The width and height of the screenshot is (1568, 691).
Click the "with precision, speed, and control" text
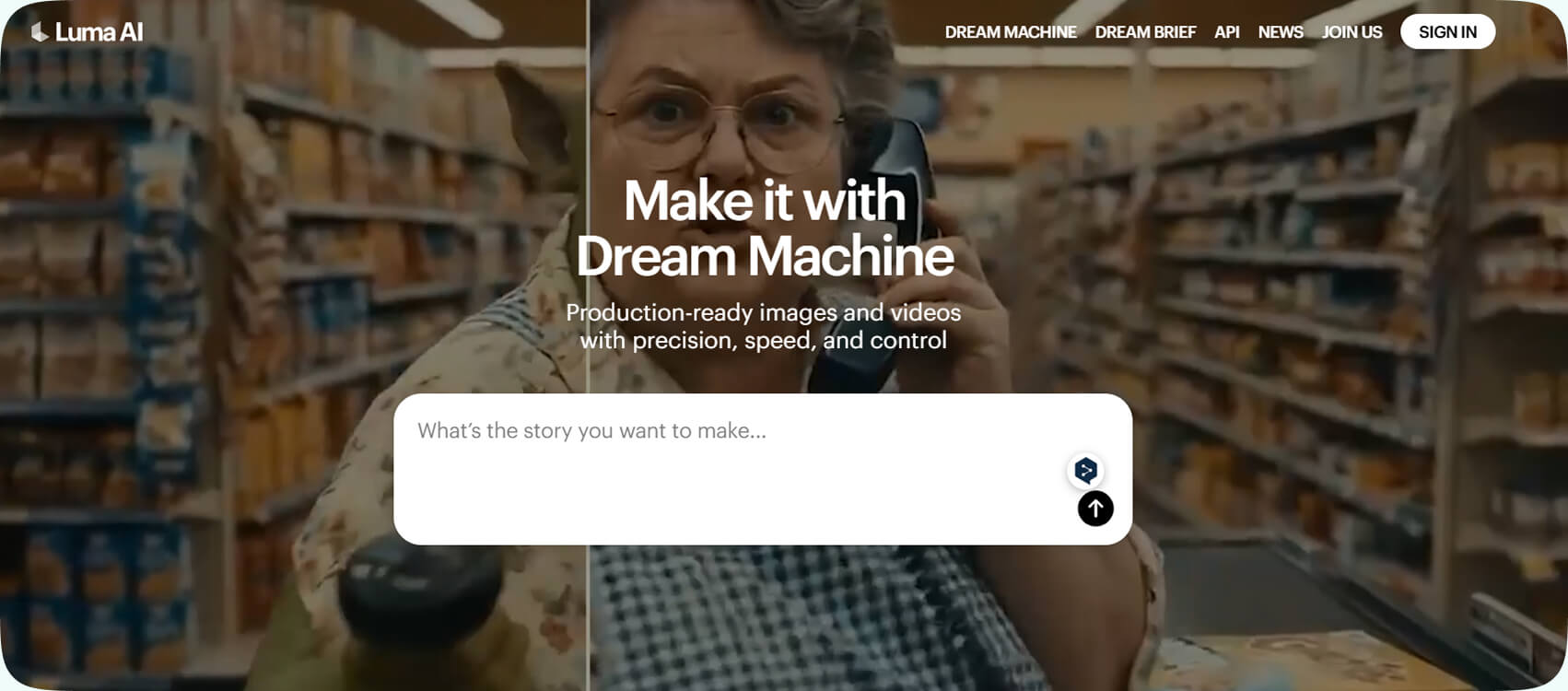pos(763,340)
